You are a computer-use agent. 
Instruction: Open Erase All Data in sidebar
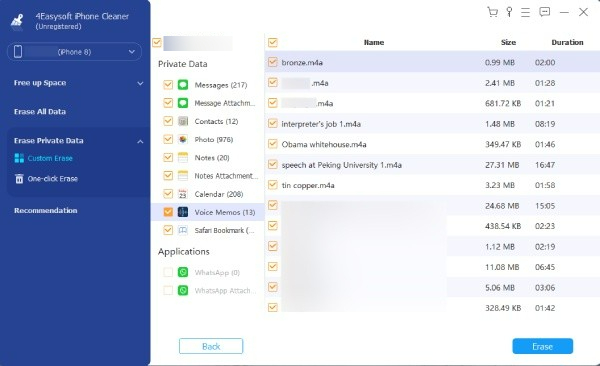[x=40, y=112]
